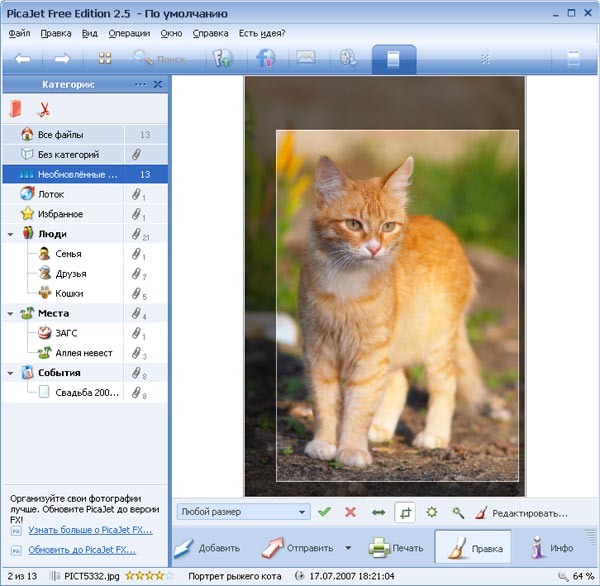The height and width of the screenshot is (586, 600).
Task: Open Редактировать external editor
Action: click(x=522, y=513)
